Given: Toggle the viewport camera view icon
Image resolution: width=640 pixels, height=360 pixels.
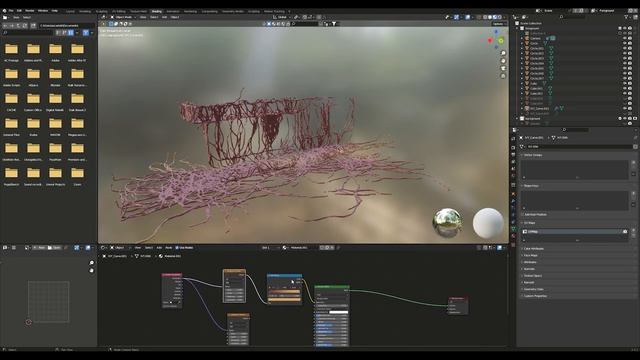Looking at the screenshot, I should [503, 68].
